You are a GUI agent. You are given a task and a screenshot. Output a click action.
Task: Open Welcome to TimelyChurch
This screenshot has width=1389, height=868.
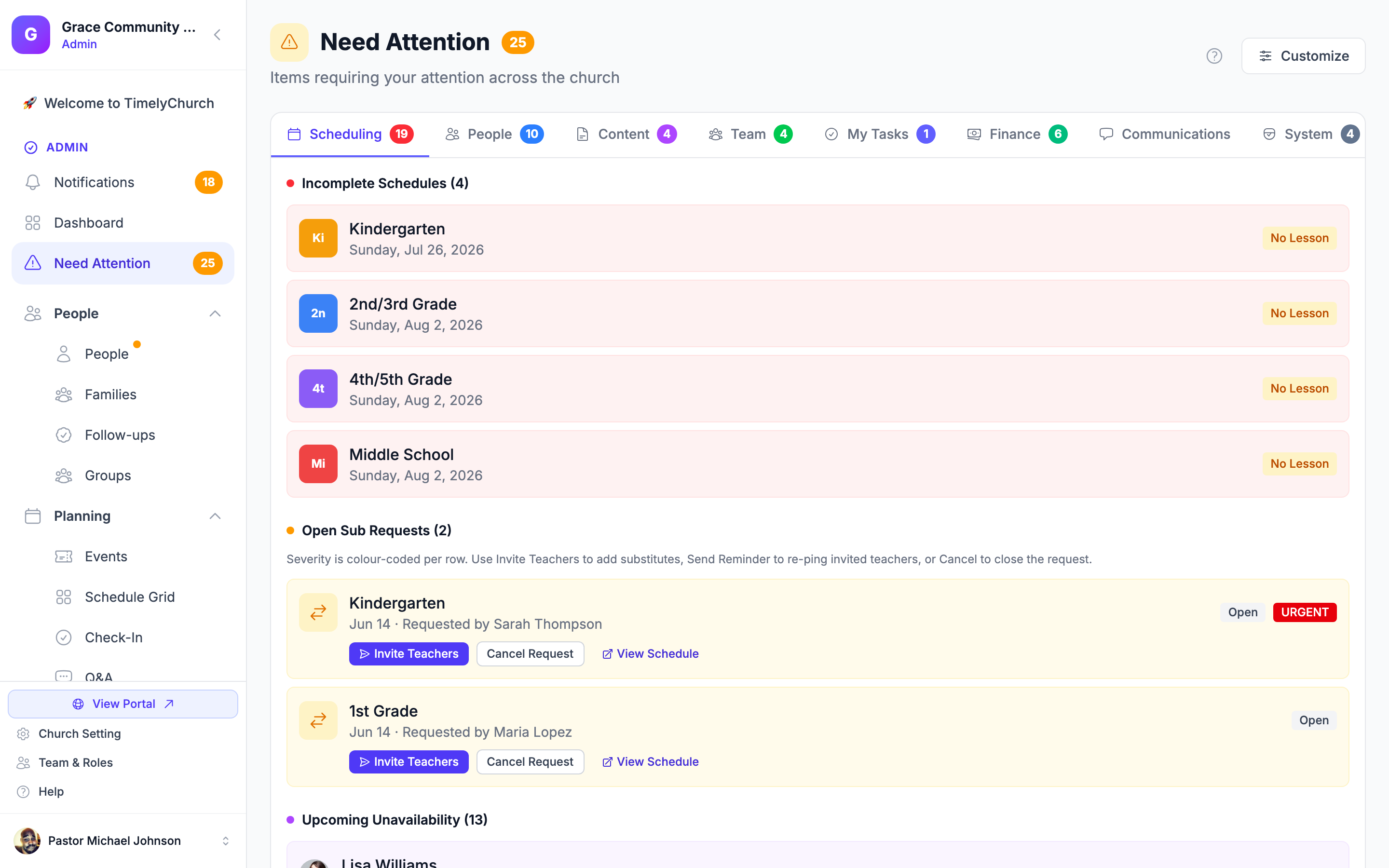point(123,103)
